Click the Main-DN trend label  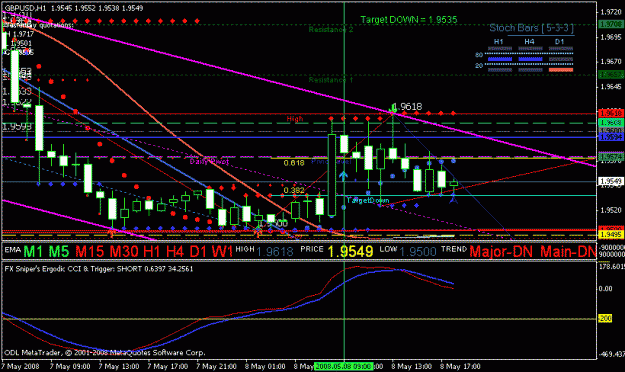(568, 251)
